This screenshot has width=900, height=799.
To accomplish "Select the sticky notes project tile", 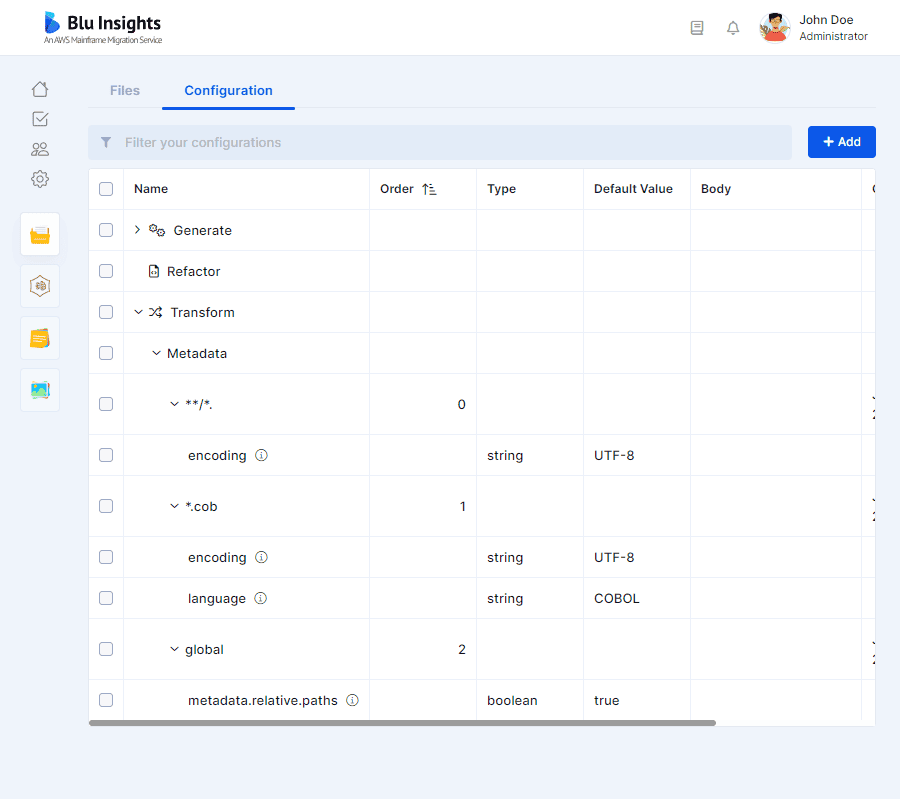I will coord(40,338).
